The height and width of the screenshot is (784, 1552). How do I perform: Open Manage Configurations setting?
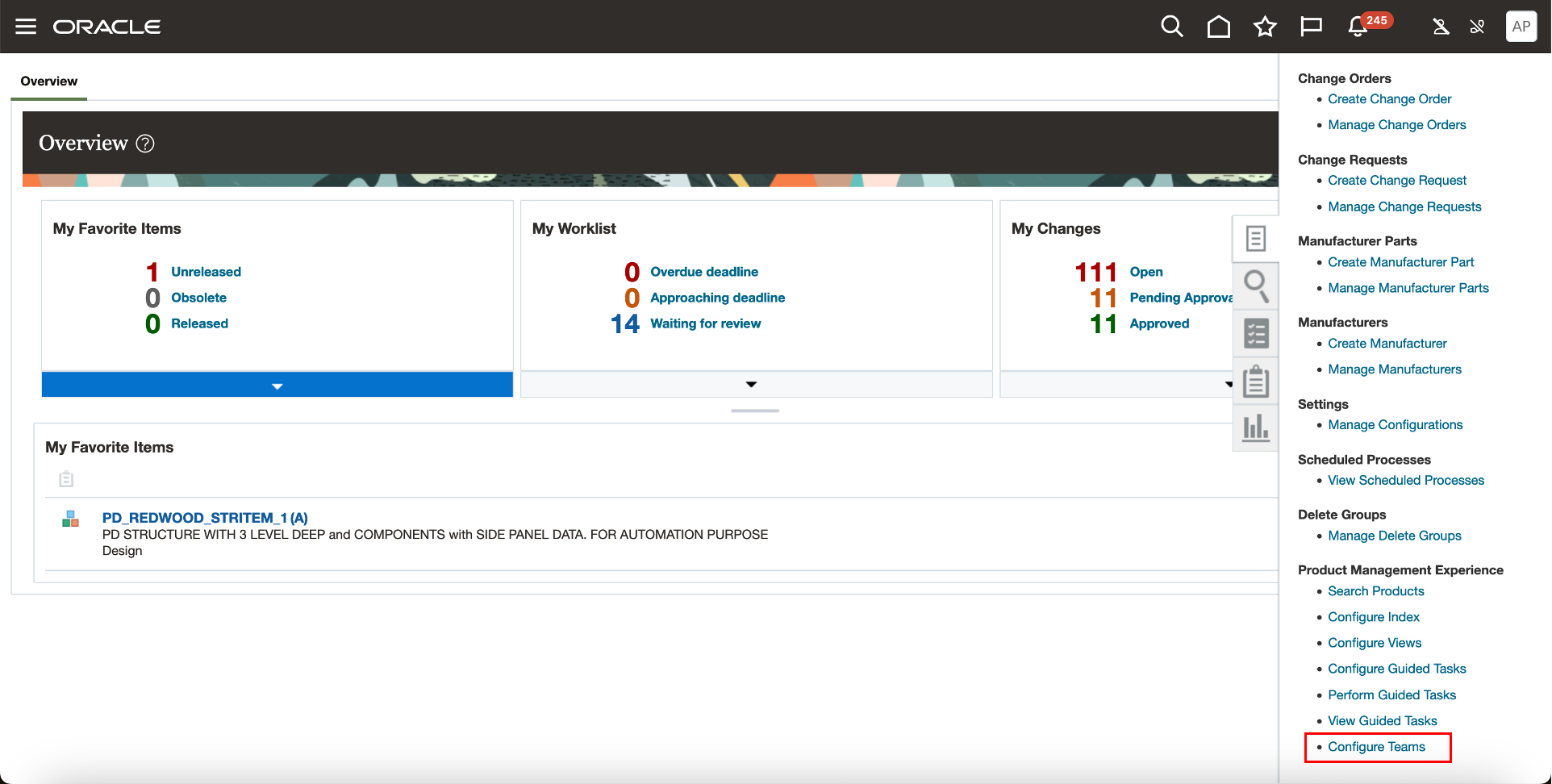[x=1395, y=425]
